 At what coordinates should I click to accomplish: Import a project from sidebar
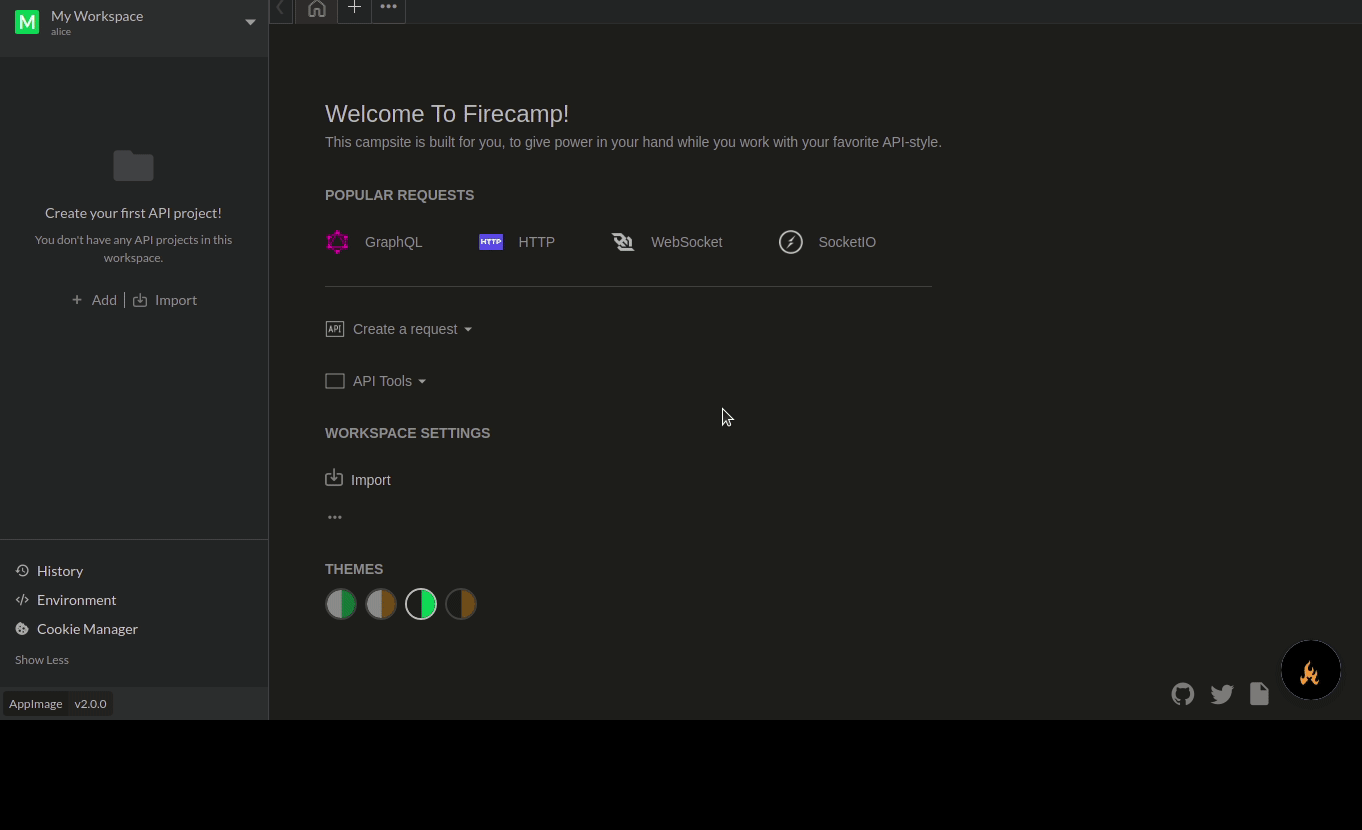[x=165, y=300]
